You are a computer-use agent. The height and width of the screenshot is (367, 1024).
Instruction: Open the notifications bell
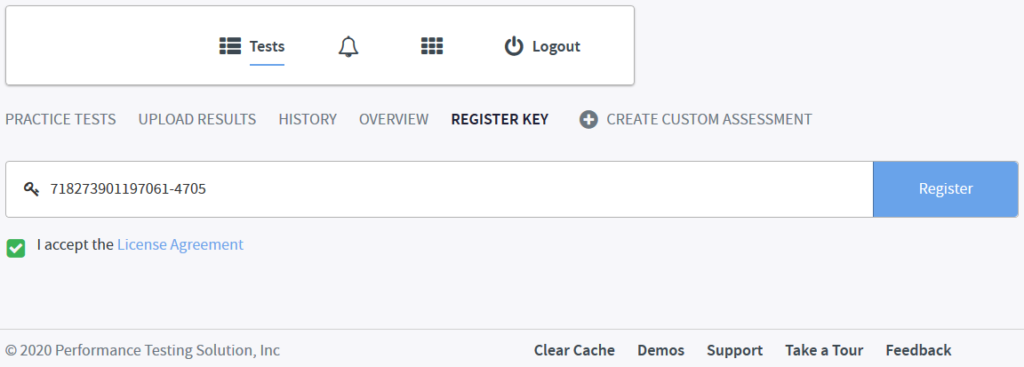[349, 46]
